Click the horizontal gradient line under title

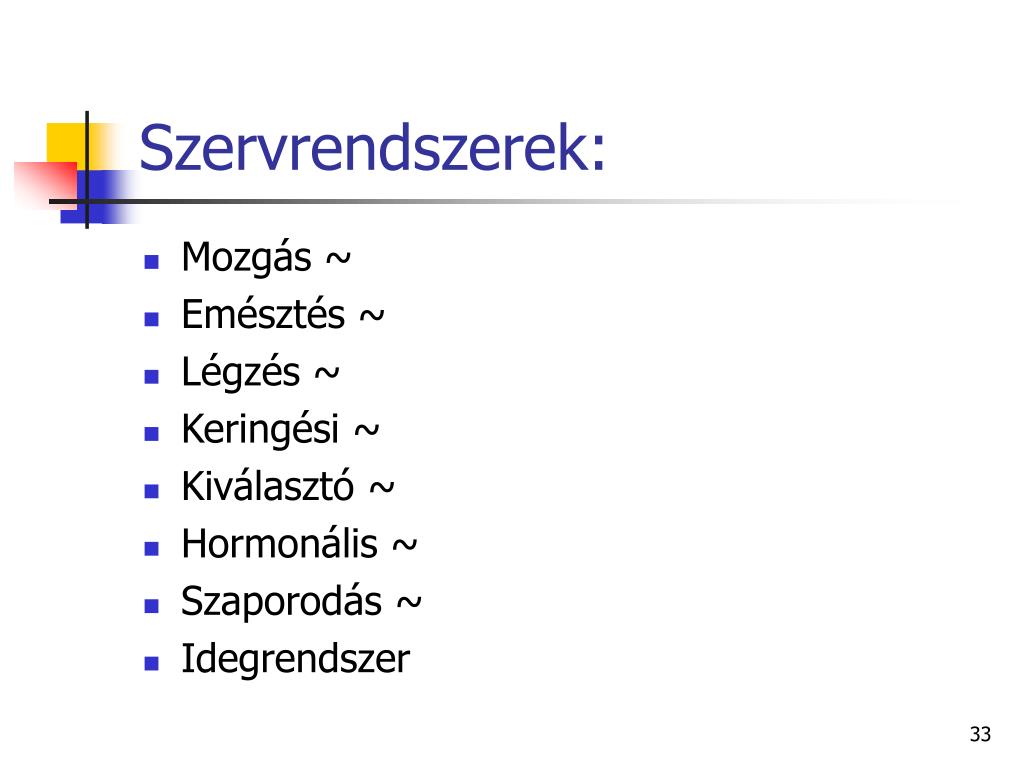click(503, 201)
